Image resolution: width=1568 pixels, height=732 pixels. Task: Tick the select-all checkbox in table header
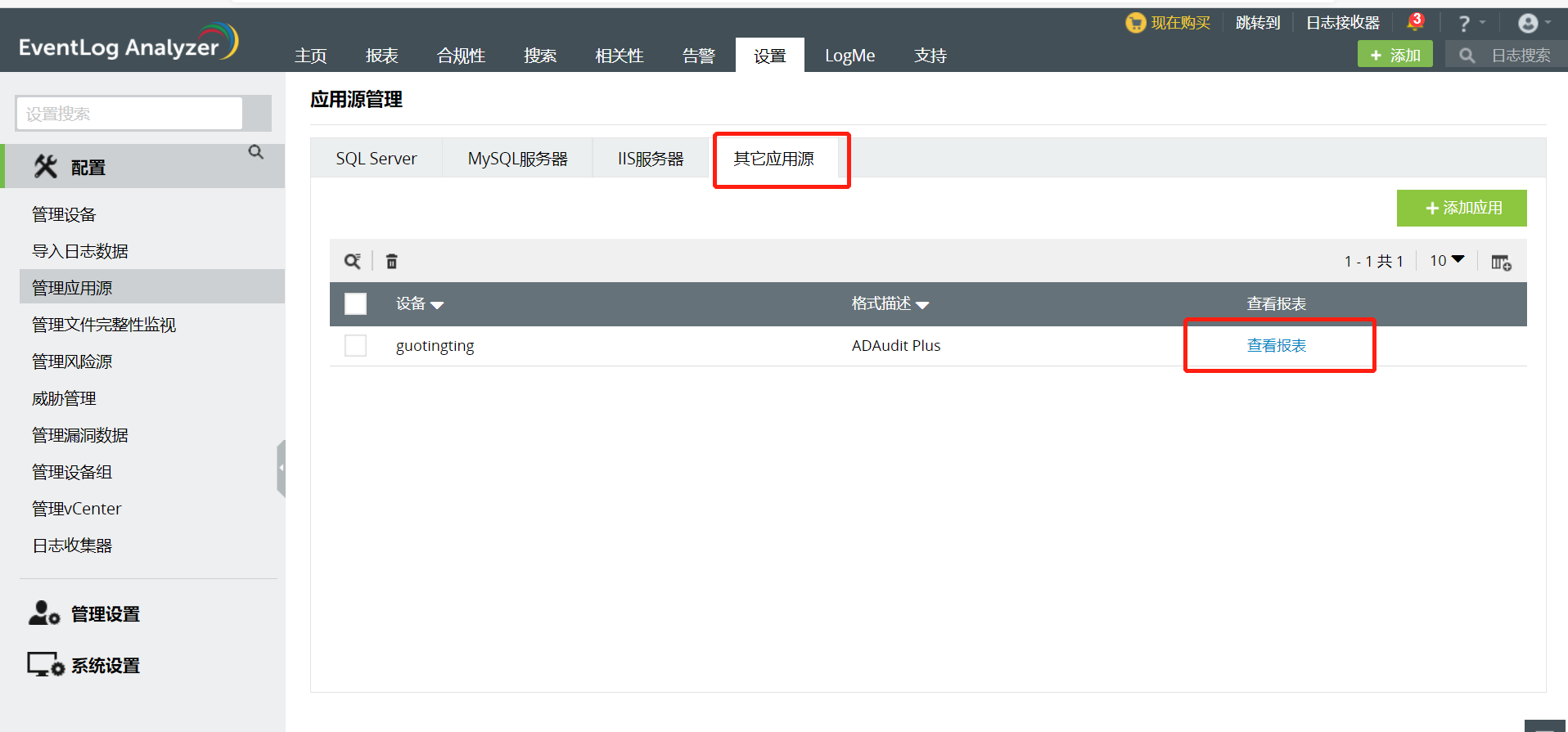[x=355, y=304]
